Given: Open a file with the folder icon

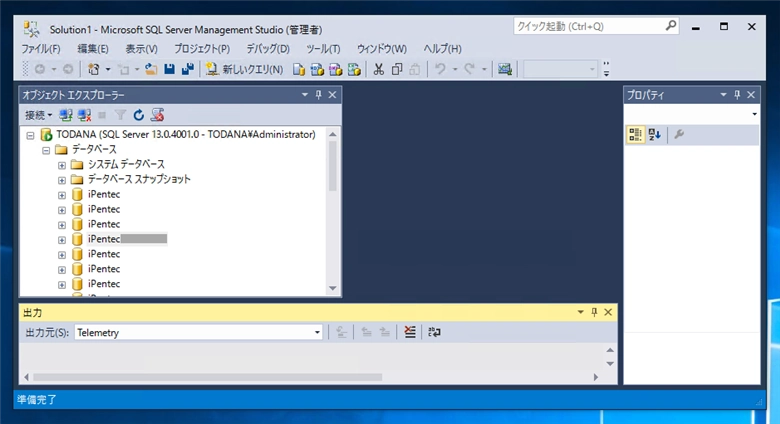Looking at the screenshot, I should click(x=151, y=69).
